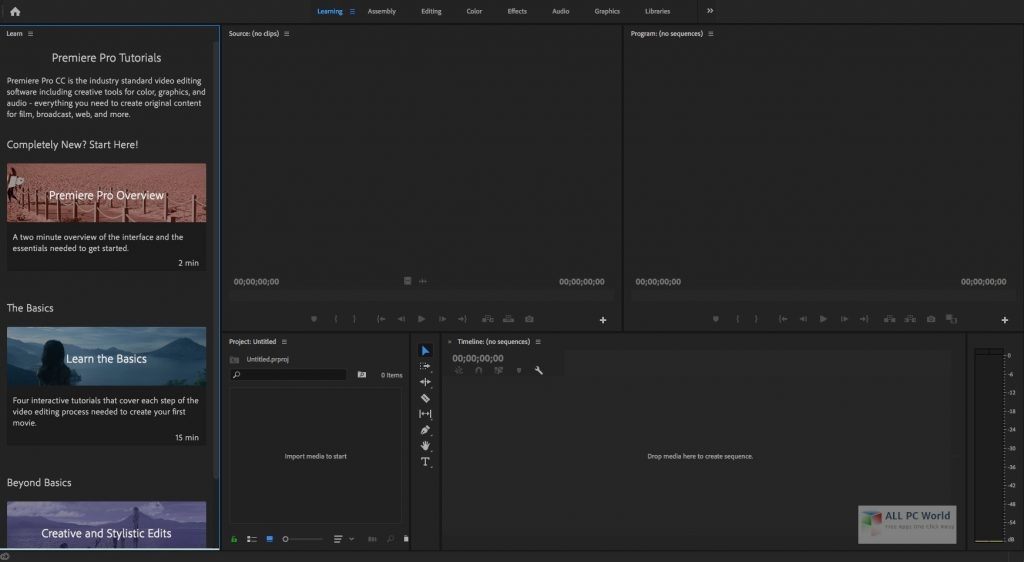Switch Project panel to List View
This screenshot has width=1024, height=562.
(251, 539)
